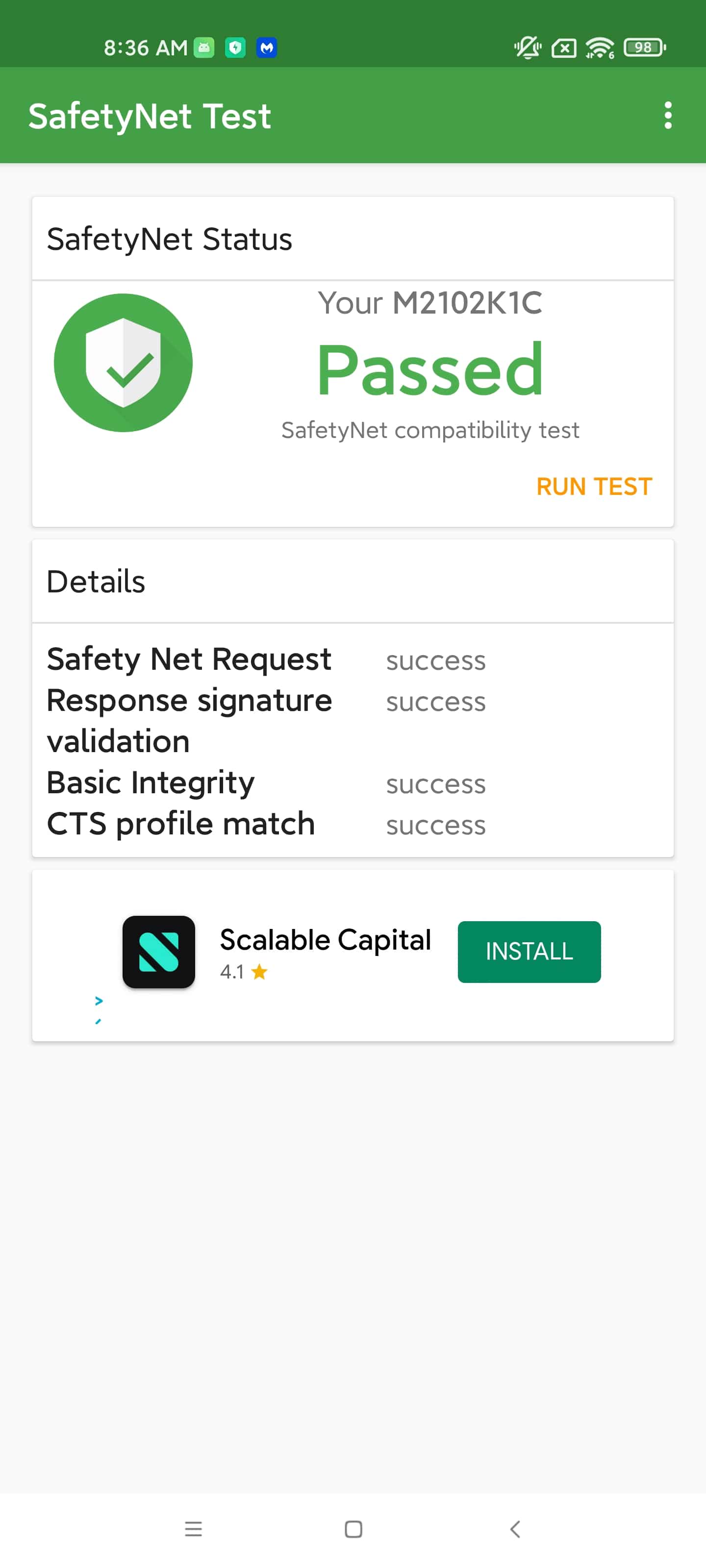Viewport: 706px width, 1568px height.
Task: Tap the Scalable Capital ad title
Action: 325,939
